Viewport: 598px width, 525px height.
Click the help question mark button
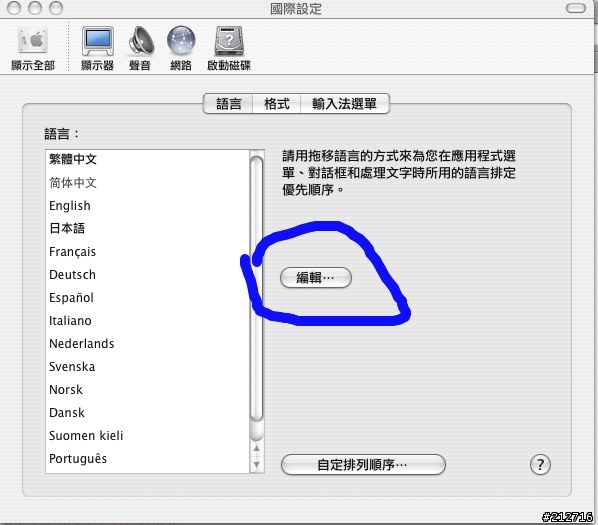(540, 464)
